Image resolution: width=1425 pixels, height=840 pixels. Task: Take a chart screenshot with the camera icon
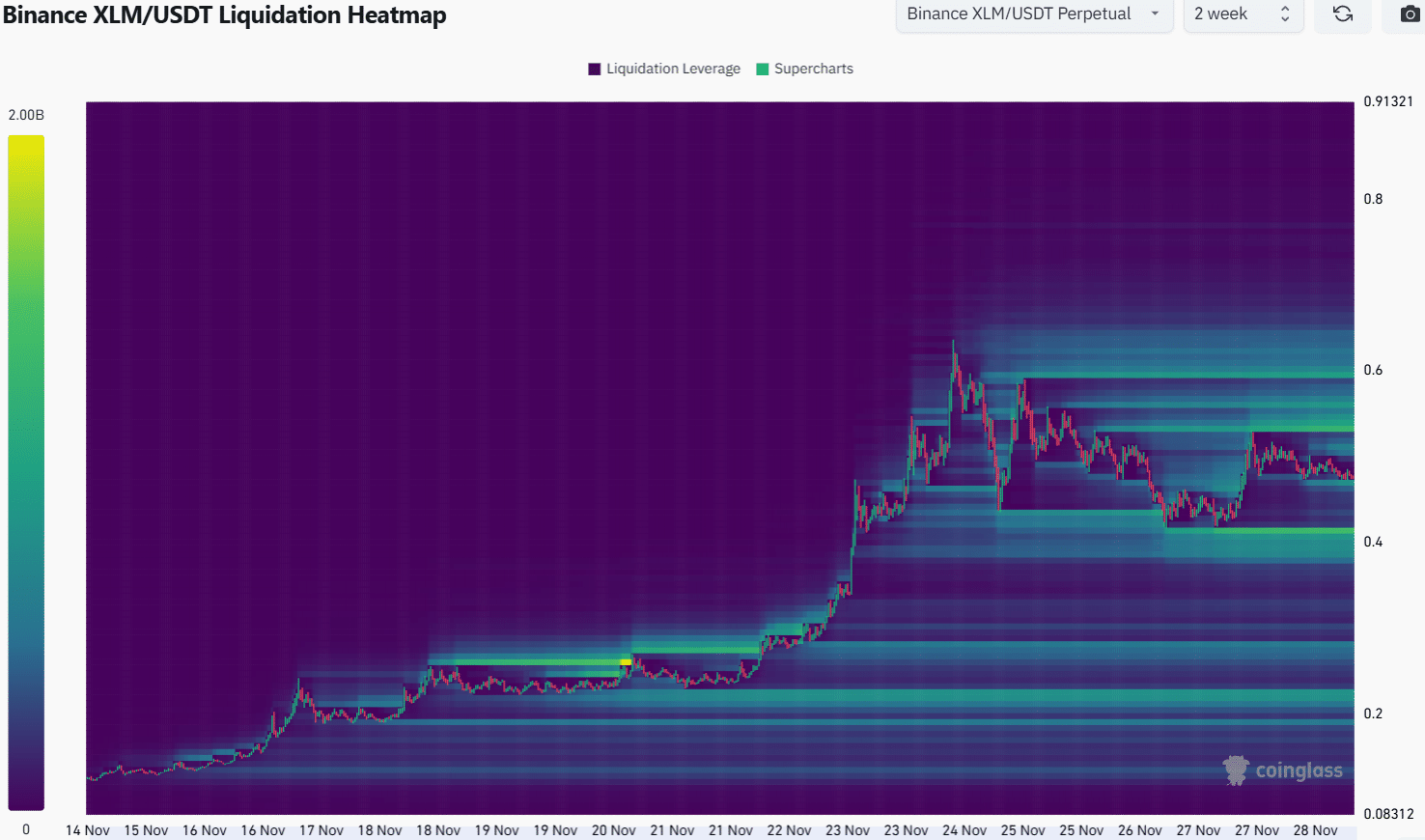1410,14
